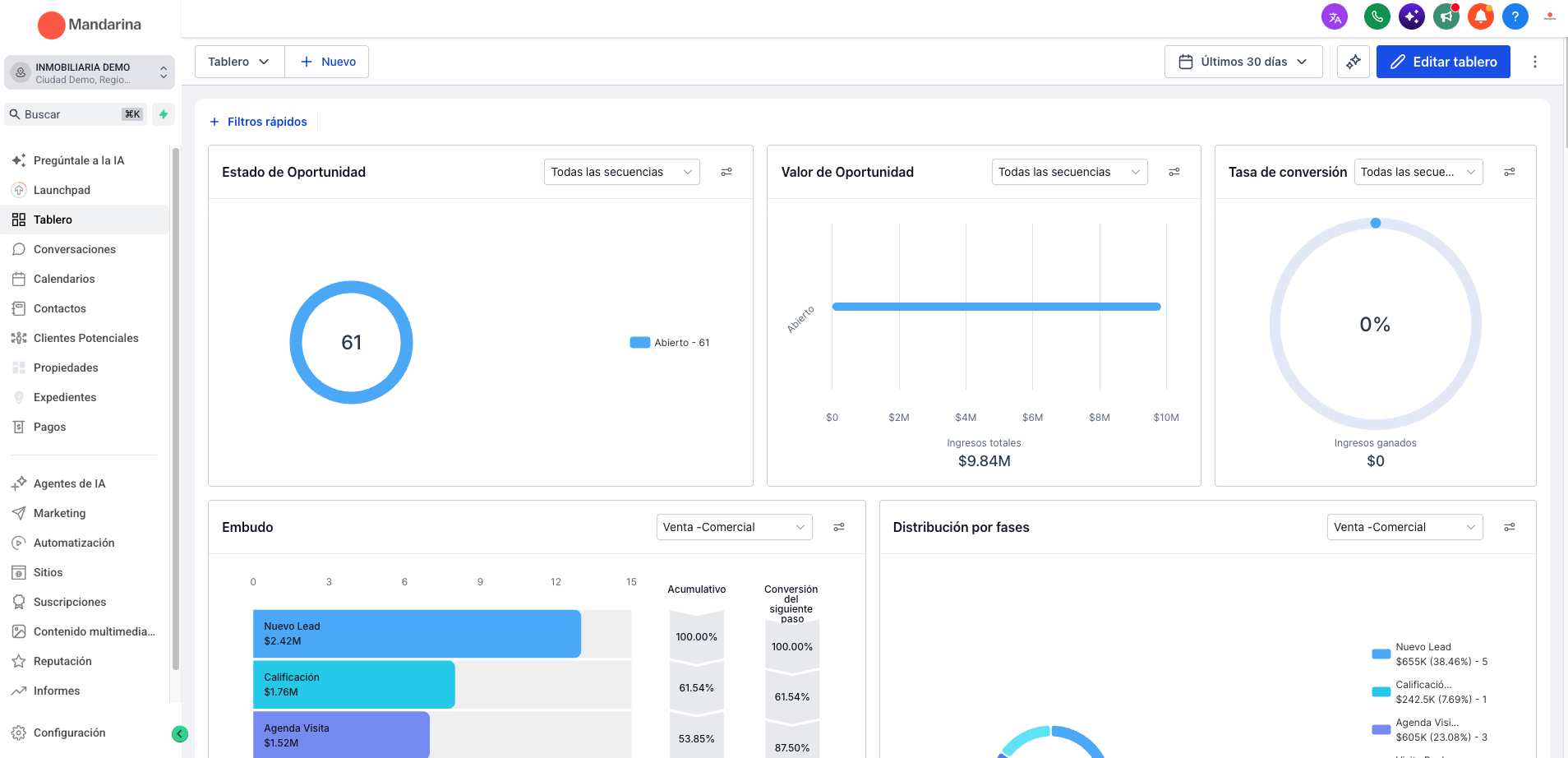Image resolution: width=1568 pixels, height=758 pixels.
Task: Open Pregúntale a la IA
Action: click(x=86, y=160)
